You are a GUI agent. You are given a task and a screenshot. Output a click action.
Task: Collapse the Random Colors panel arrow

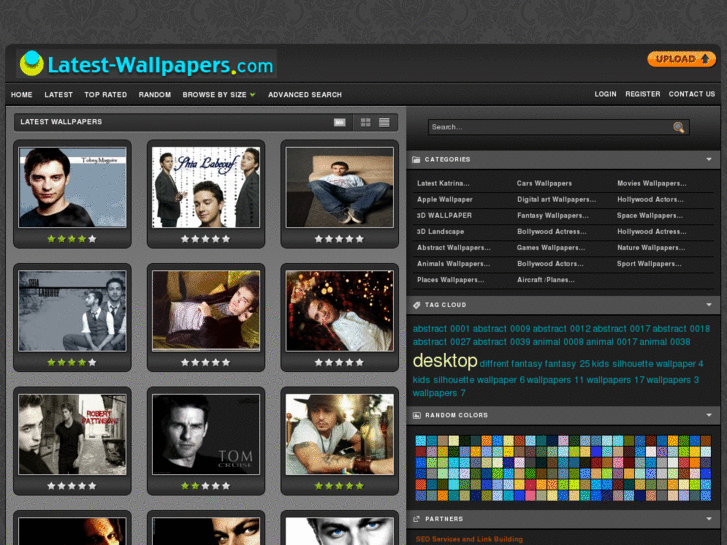coord(709,415)
